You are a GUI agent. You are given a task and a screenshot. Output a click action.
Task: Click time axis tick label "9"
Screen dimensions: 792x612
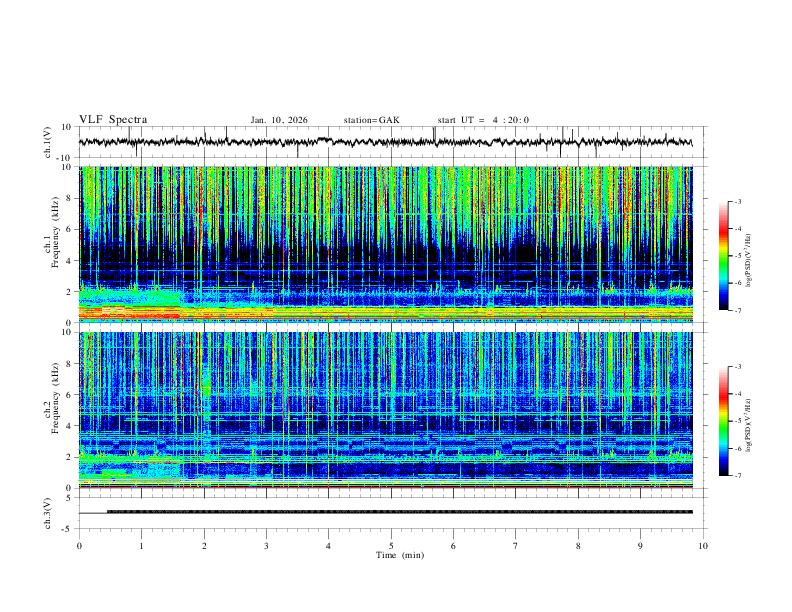[640, 546]
